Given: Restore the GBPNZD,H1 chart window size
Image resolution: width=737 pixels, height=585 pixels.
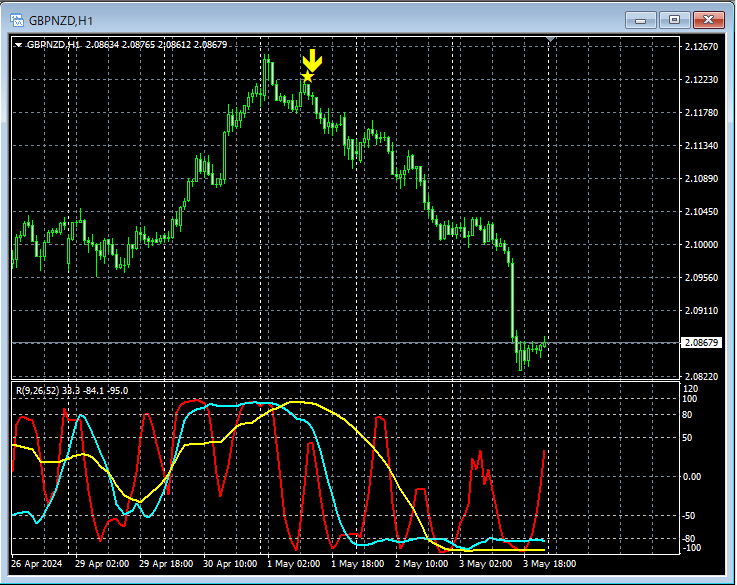Looking at the screenshot, I should pos(675,19).
